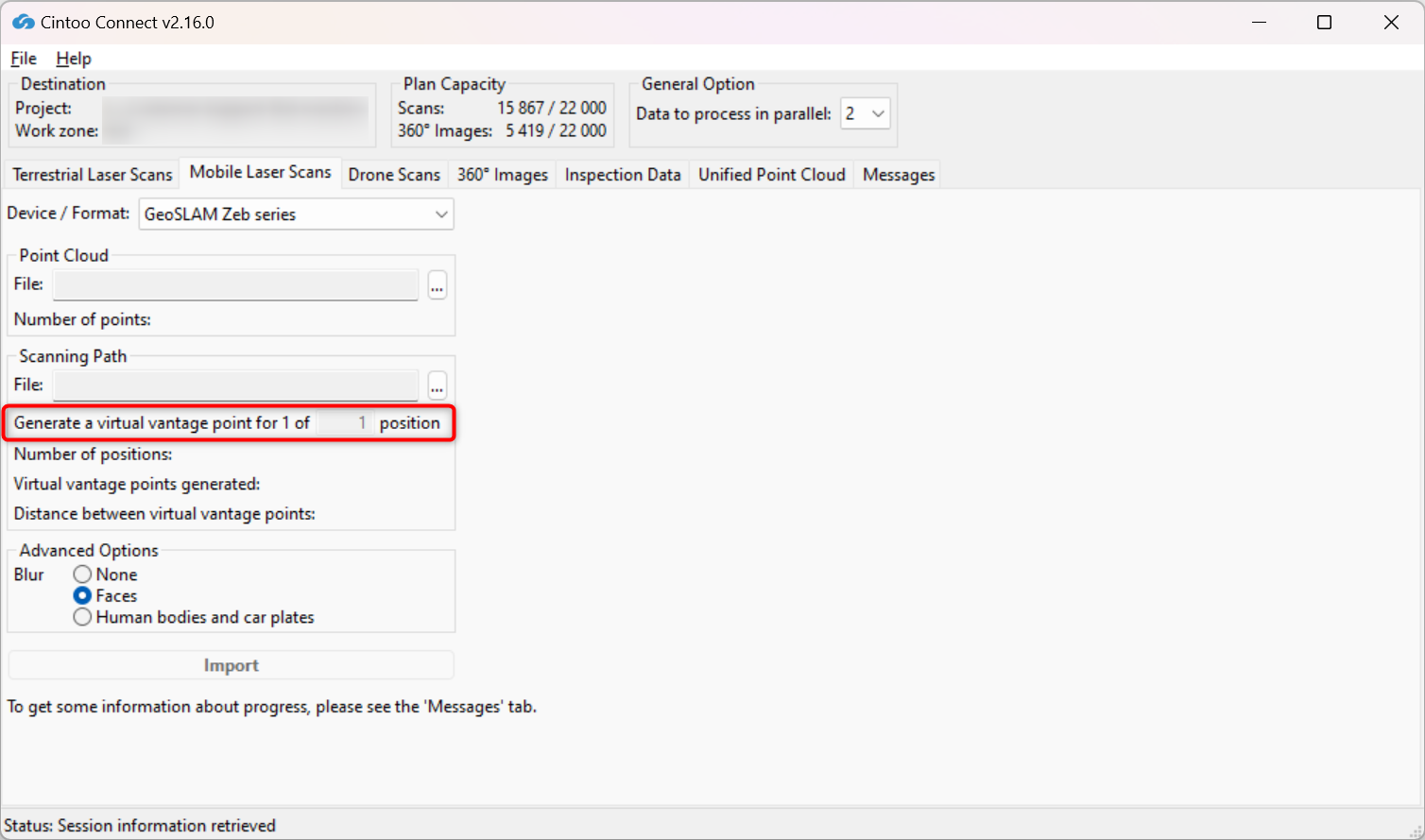Image resolution: width=1425 pixels, height=840 pixels.
Task: Switch to the Inspection Data tab
Action: point(623,175)
